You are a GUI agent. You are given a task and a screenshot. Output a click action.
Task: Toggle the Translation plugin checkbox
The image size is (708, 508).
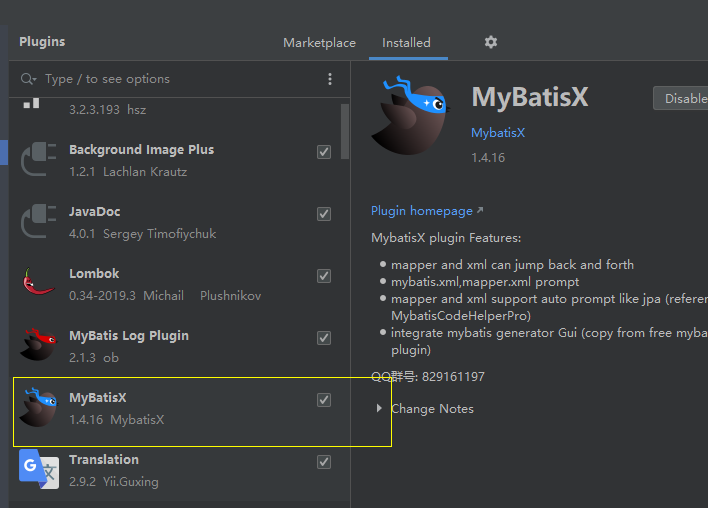point(324,462)
